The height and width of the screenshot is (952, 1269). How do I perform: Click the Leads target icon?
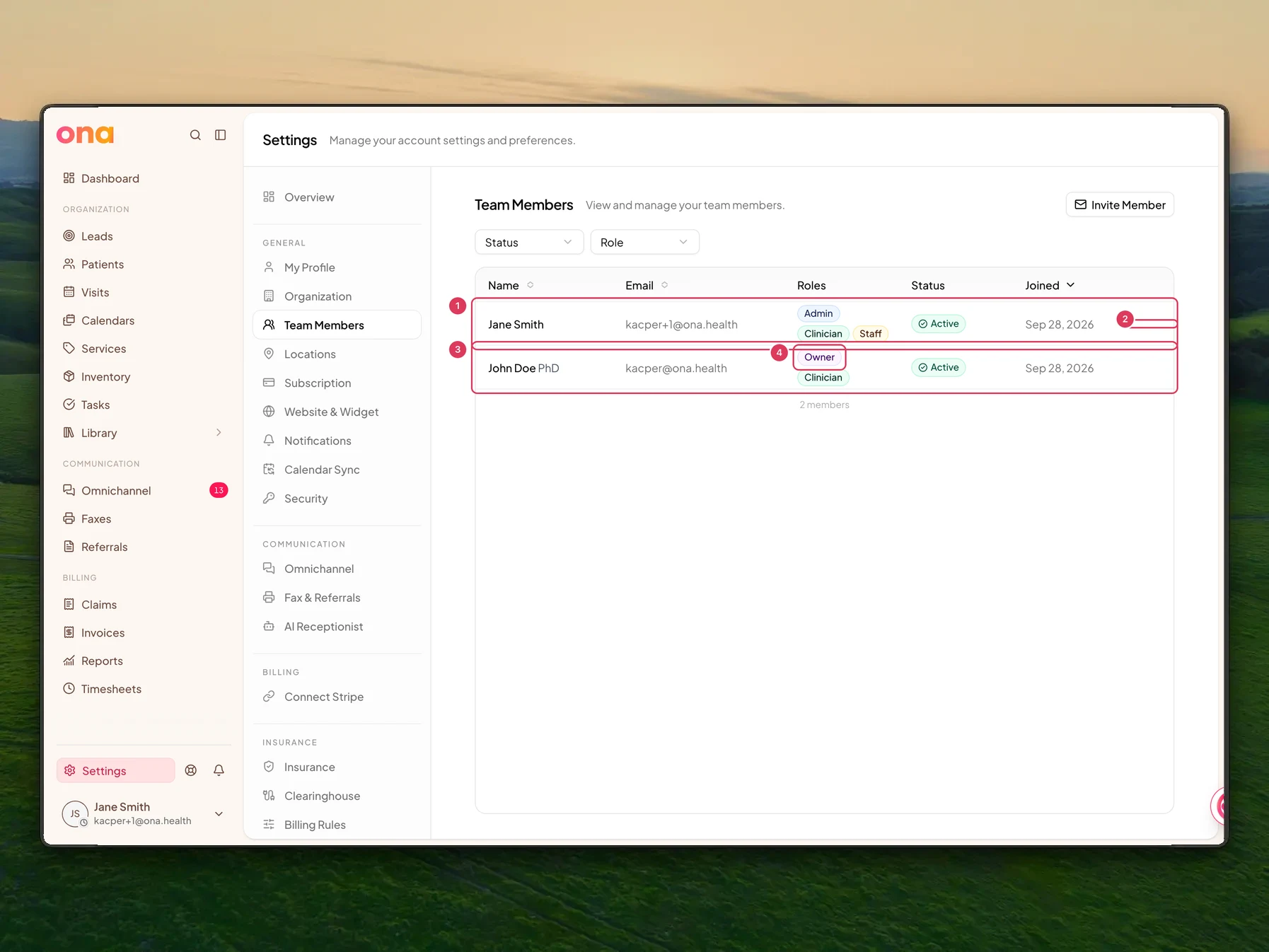(x=69, y=236)
